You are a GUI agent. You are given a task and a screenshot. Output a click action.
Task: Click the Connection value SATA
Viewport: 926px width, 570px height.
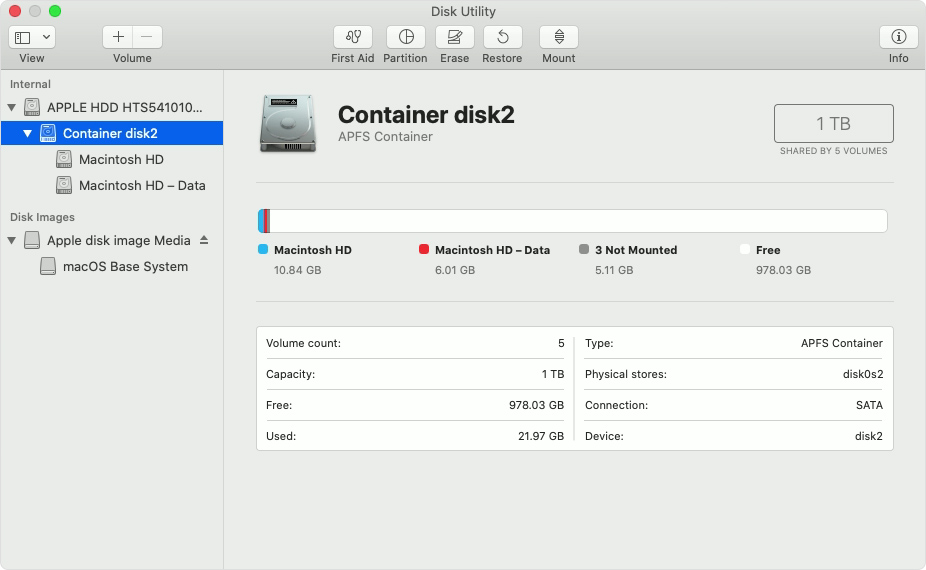click(x=869, y=405)
